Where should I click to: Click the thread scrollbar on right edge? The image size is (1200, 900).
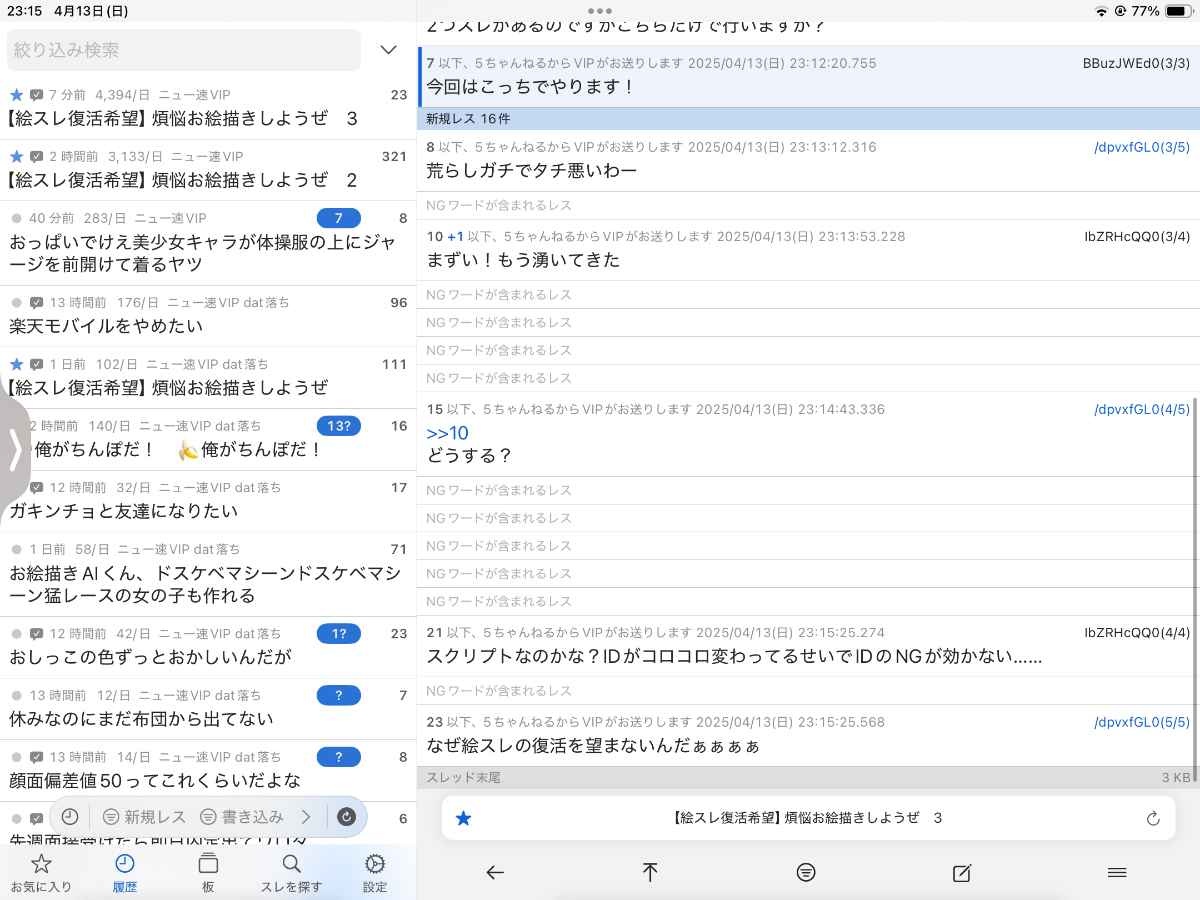click(1195, 580)
